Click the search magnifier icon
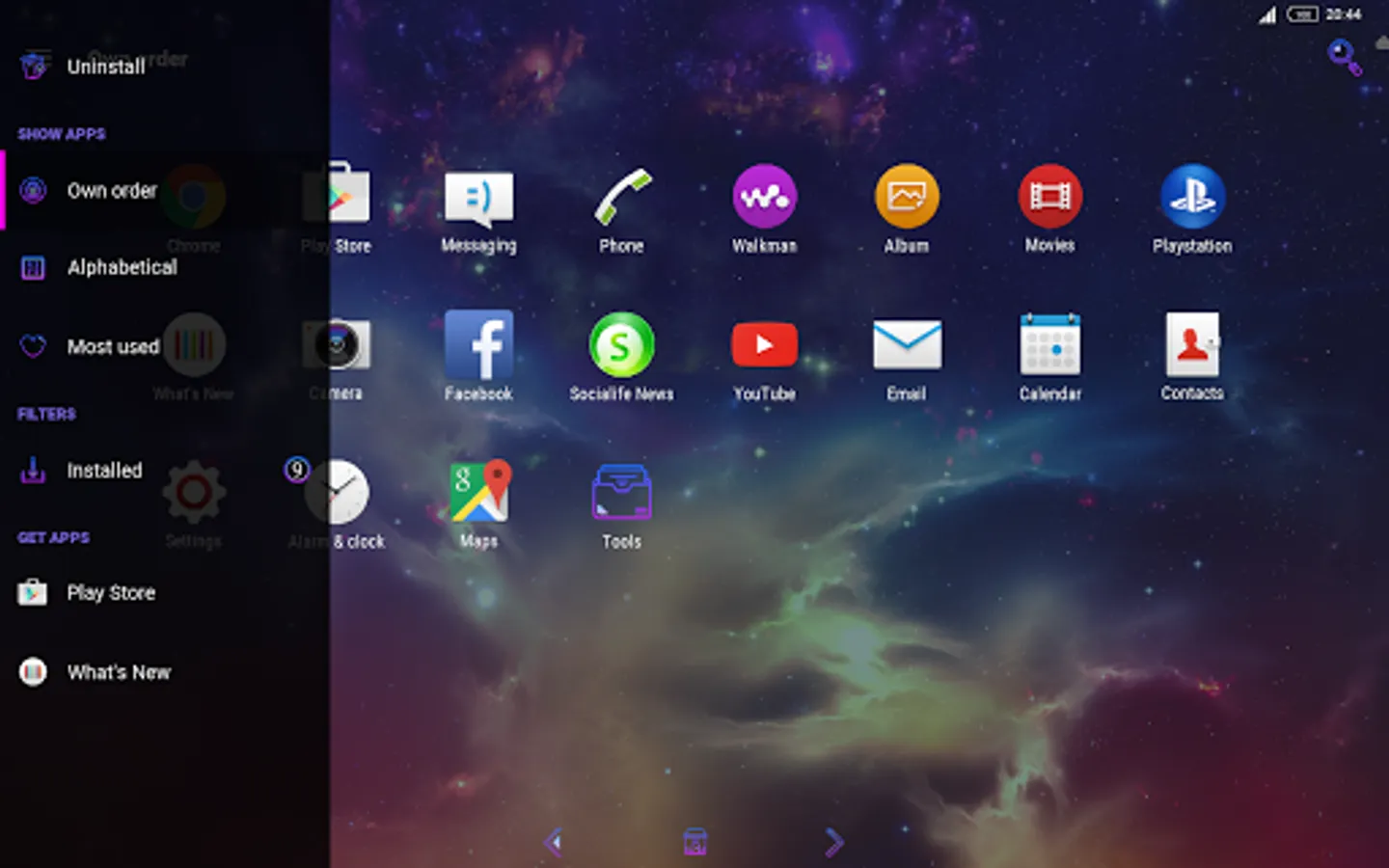 click(1344, 57)
